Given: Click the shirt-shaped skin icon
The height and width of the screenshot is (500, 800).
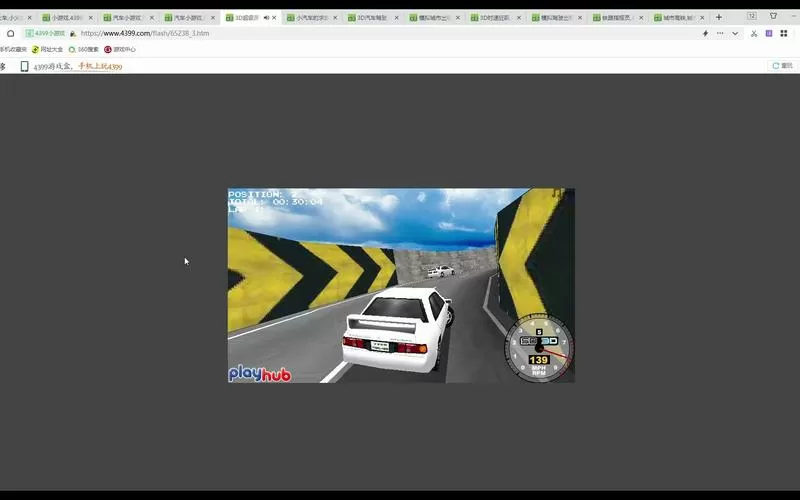Looking at the screenshot, I should 773,16.
